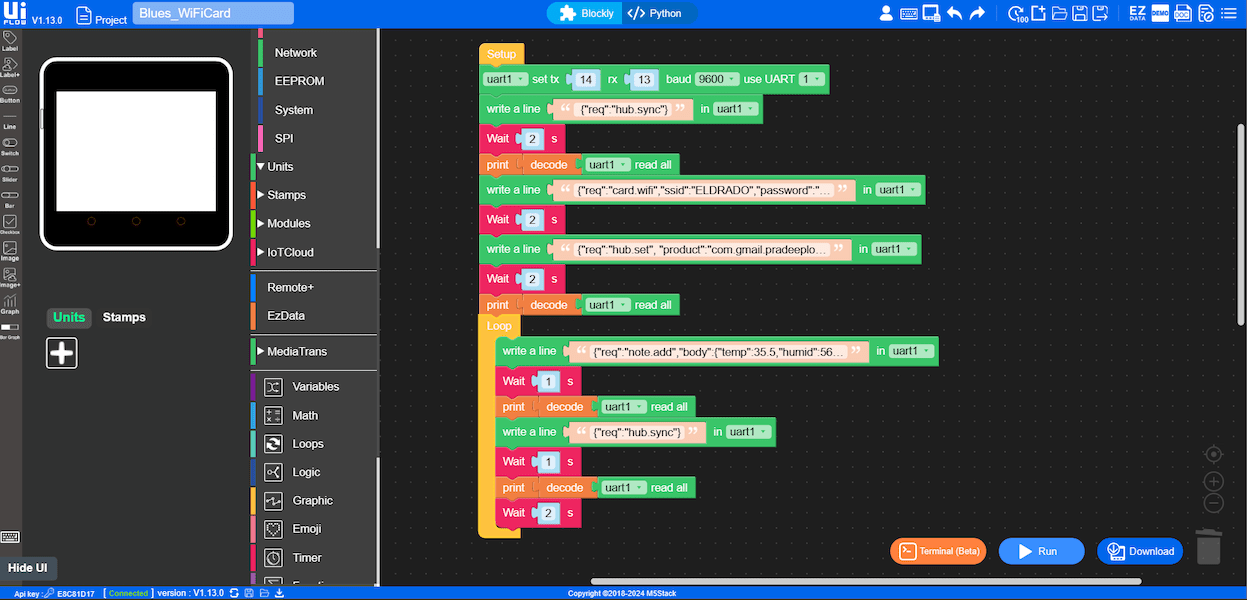Open EZ Data panel
Screen dimensions: 1247x600
(x=1137, y=14)
